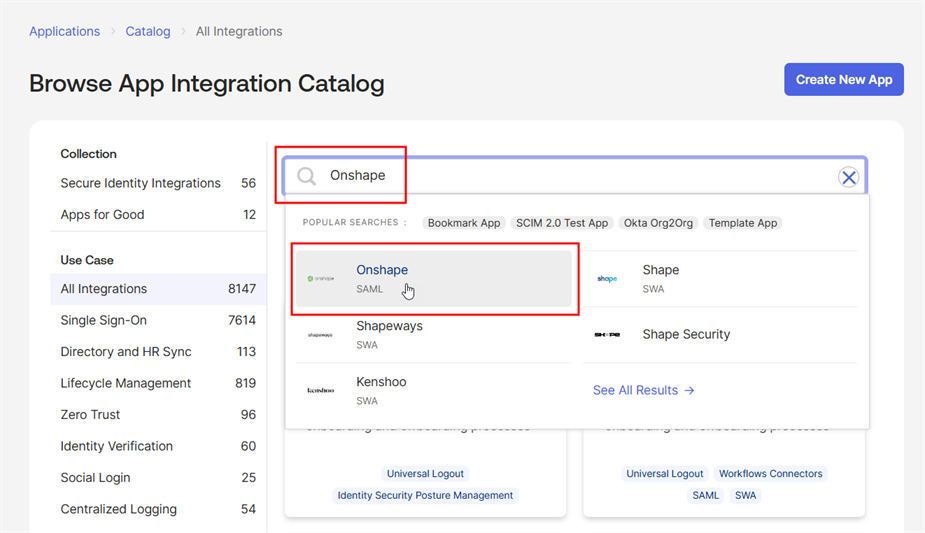Click the Shape Security logo icon

click(607, 335)
